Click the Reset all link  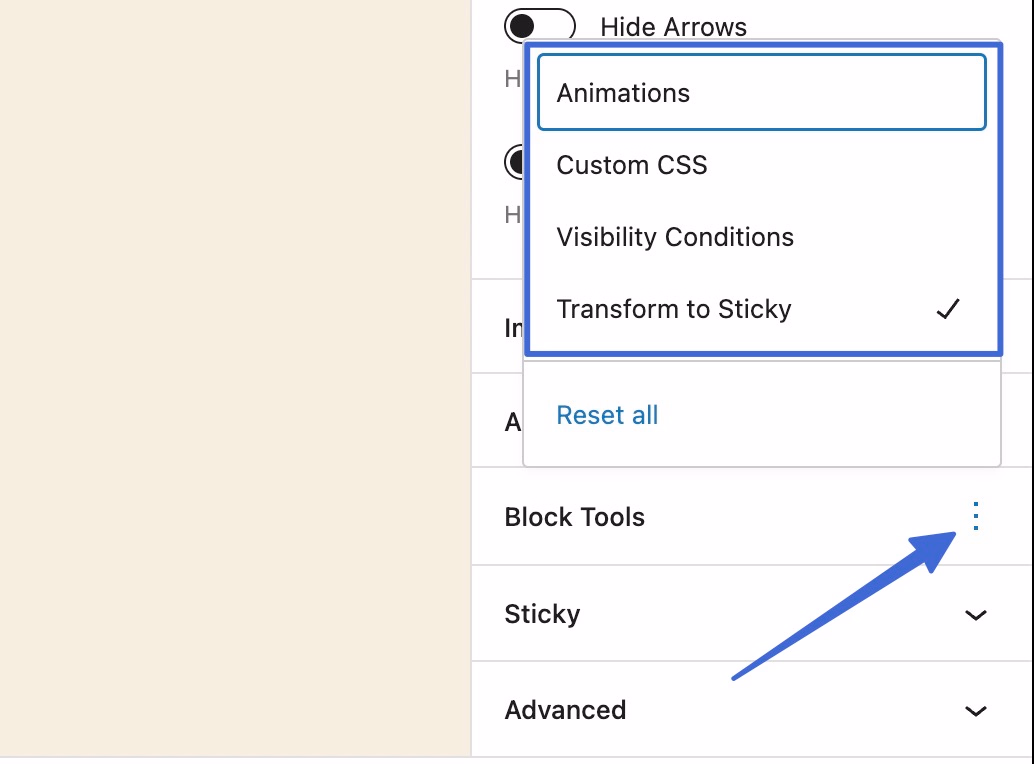[x=607, y=414]
